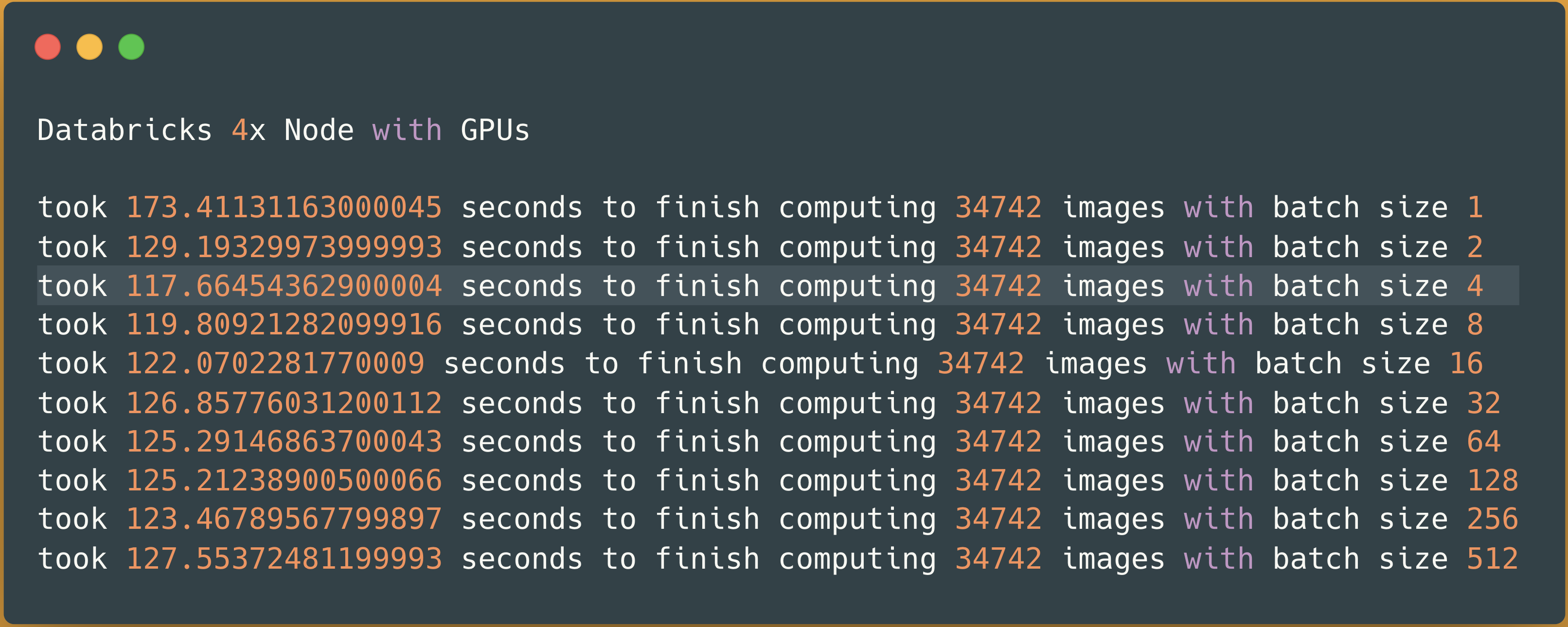Click batch size value 512
This screenshot has width=1568, height=627.
coord(1493,559)
